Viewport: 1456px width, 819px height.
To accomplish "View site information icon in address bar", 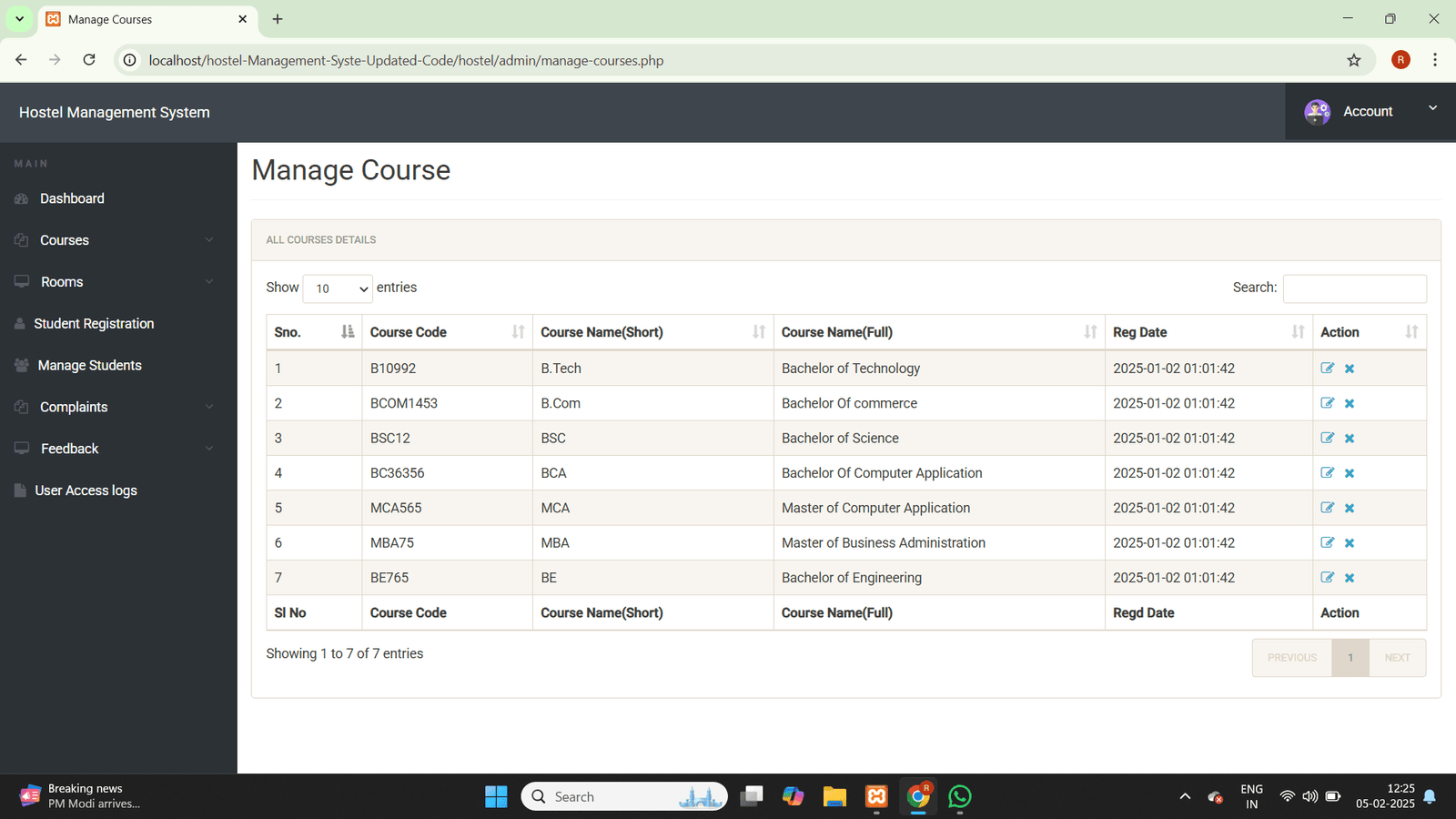I will (130, 60).
